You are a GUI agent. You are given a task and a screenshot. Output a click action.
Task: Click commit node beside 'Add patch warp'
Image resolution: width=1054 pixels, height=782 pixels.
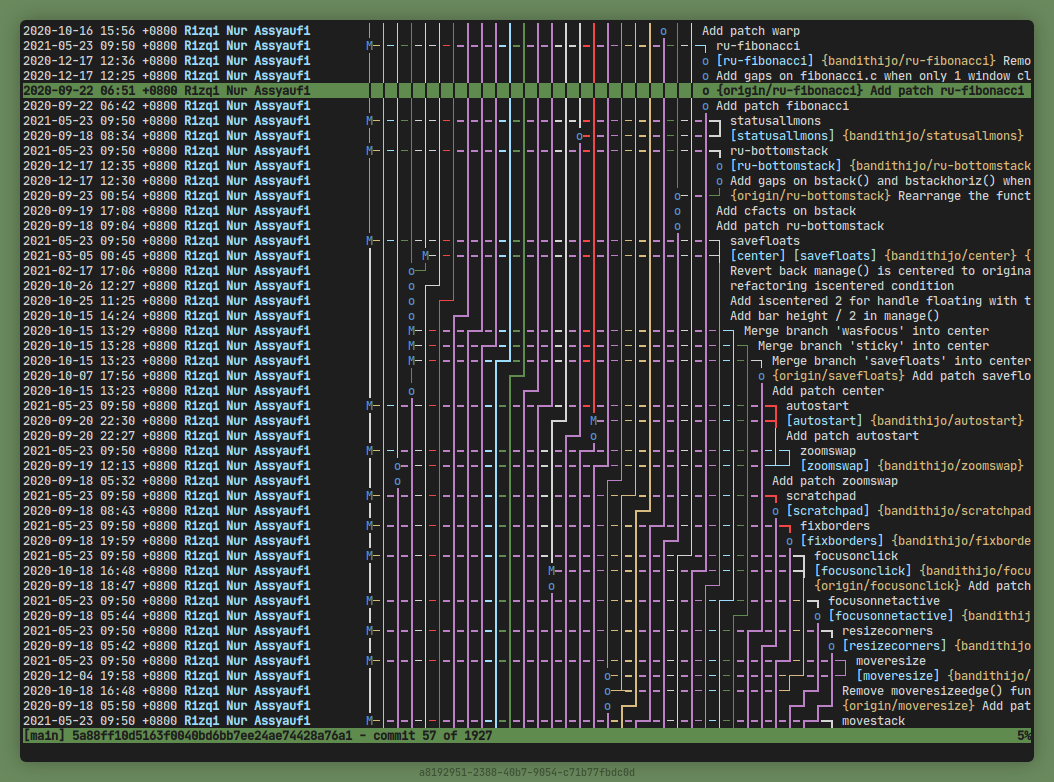[x=663, y=31]
